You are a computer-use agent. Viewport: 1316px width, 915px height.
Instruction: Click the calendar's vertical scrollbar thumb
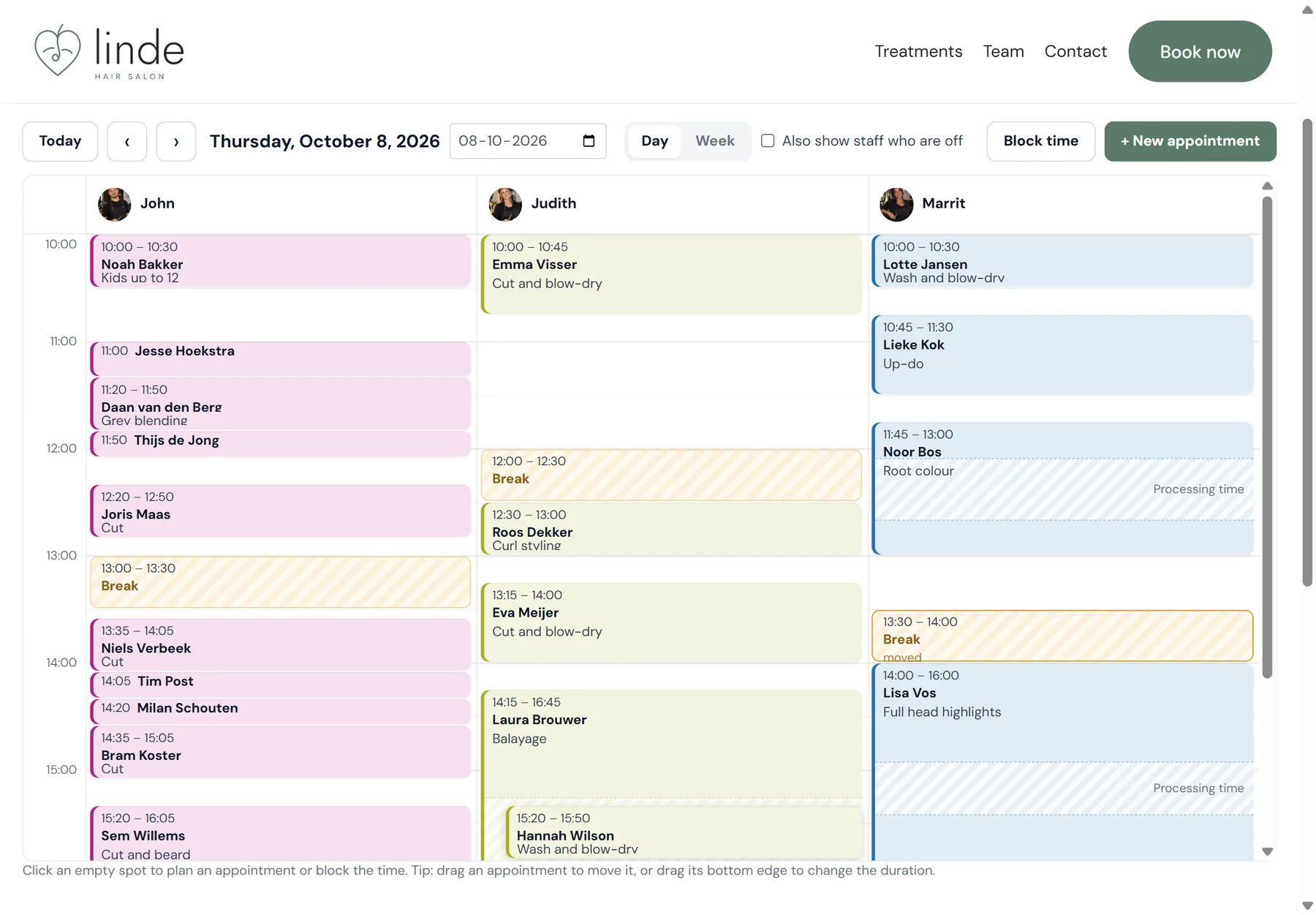tap(1268, 437)
